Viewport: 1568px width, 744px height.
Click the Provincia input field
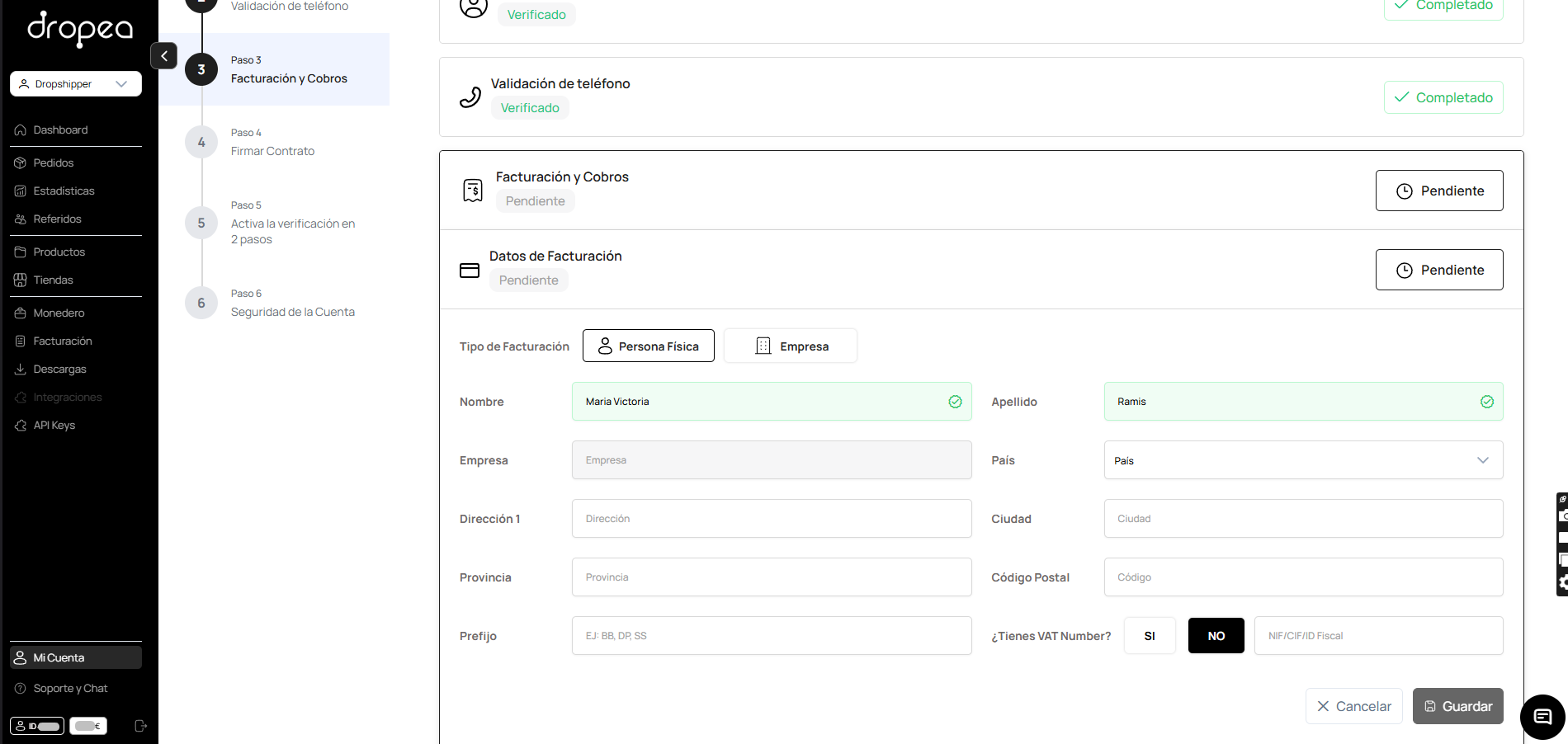tap(772, 577)
